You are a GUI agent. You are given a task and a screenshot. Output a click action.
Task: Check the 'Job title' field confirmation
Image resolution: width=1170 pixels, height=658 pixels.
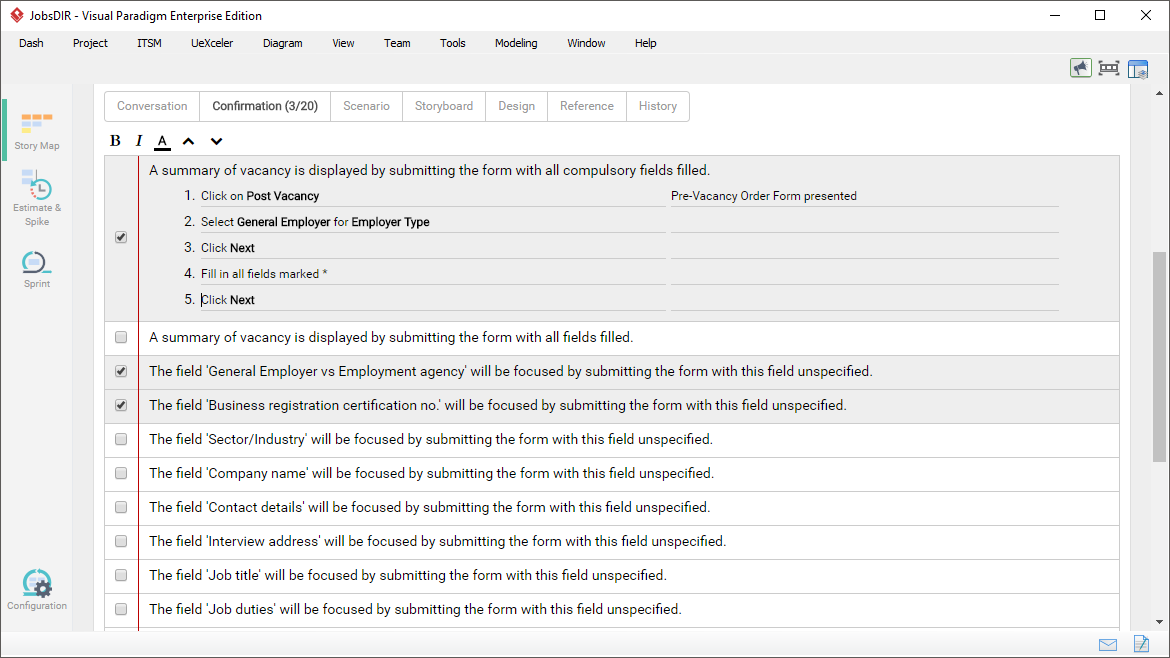click(121, 574)
